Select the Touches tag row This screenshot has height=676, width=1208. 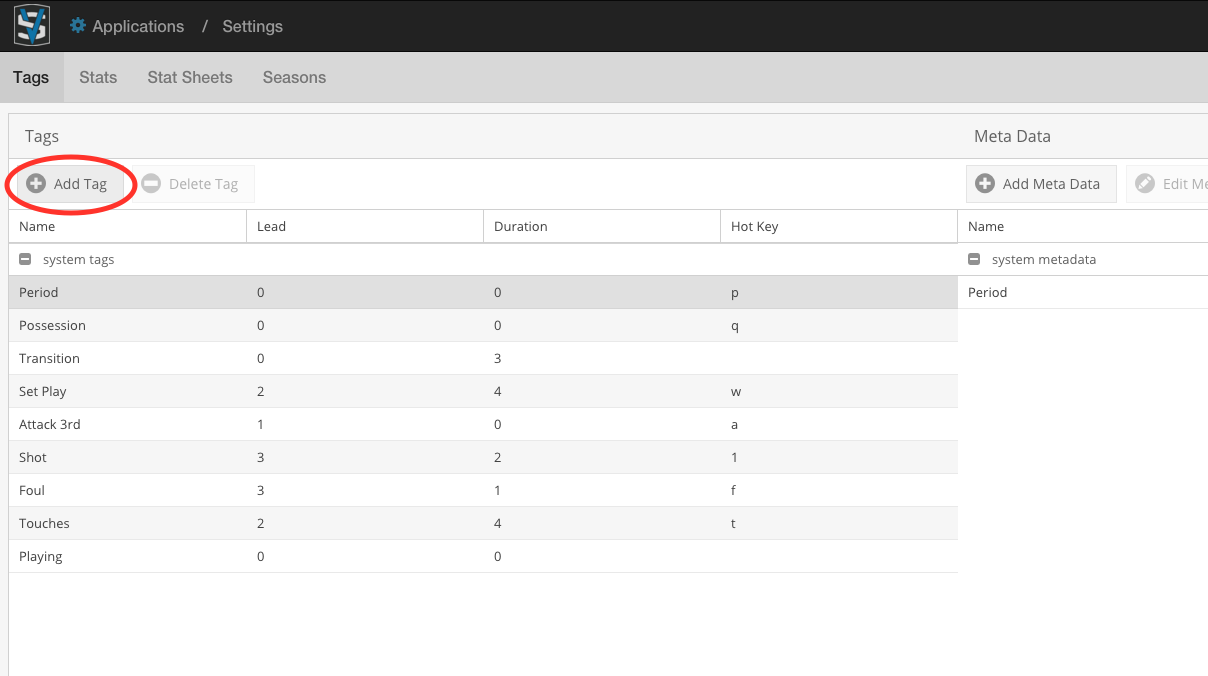tap(483, 523)
